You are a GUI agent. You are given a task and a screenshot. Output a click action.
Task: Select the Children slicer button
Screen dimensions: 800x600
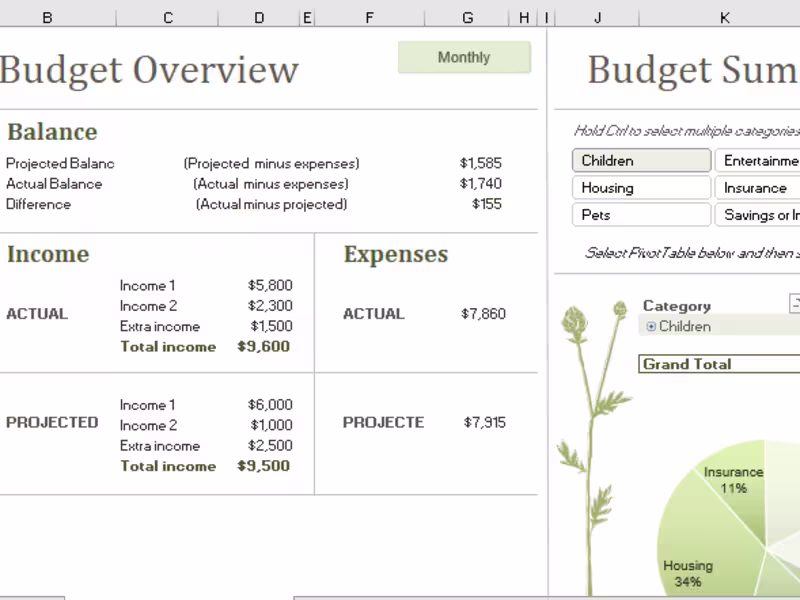pos(641,161)
